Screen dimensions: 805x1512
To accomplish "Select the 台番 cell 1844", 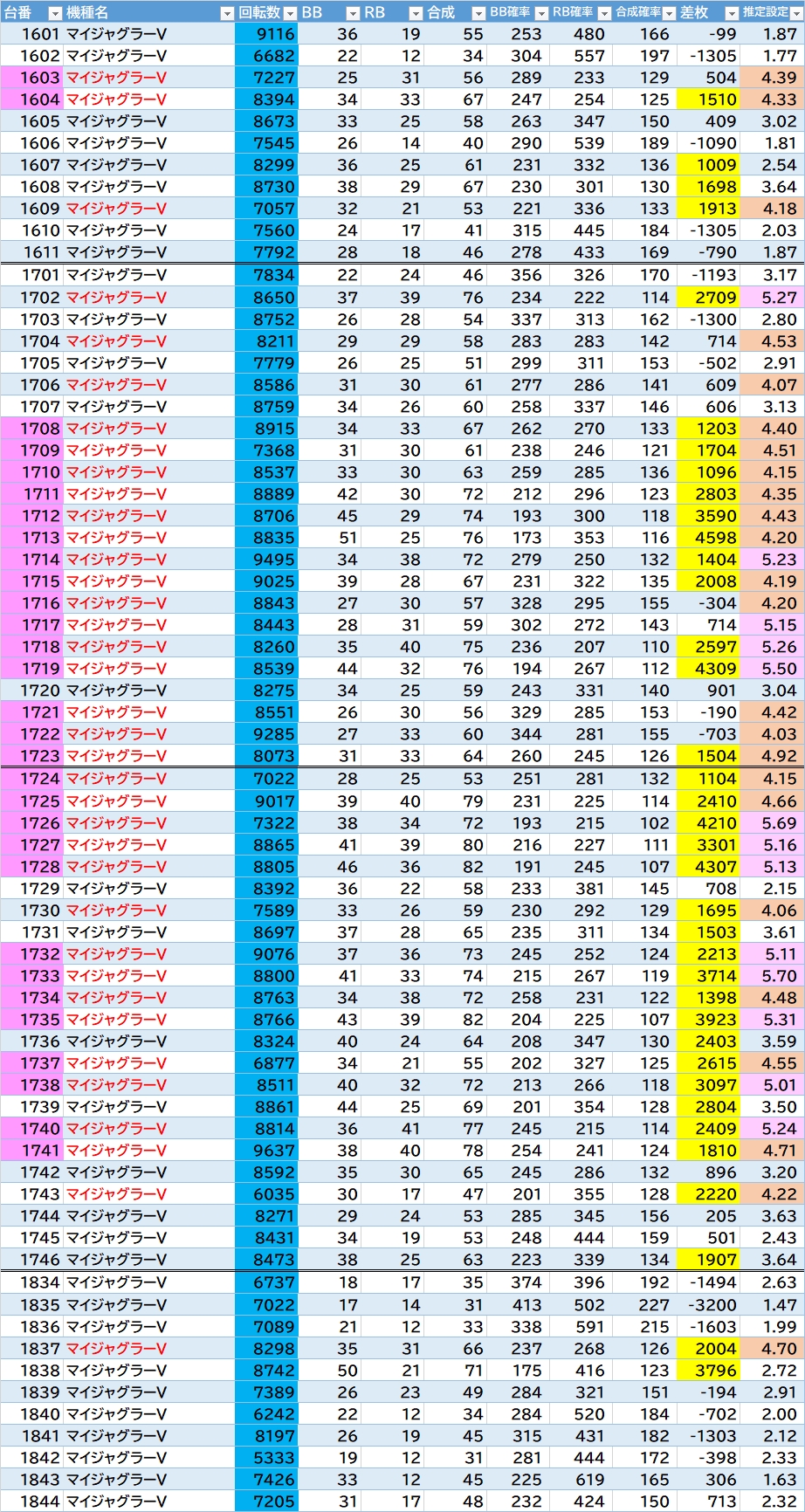I will [x=31, y=1502].
